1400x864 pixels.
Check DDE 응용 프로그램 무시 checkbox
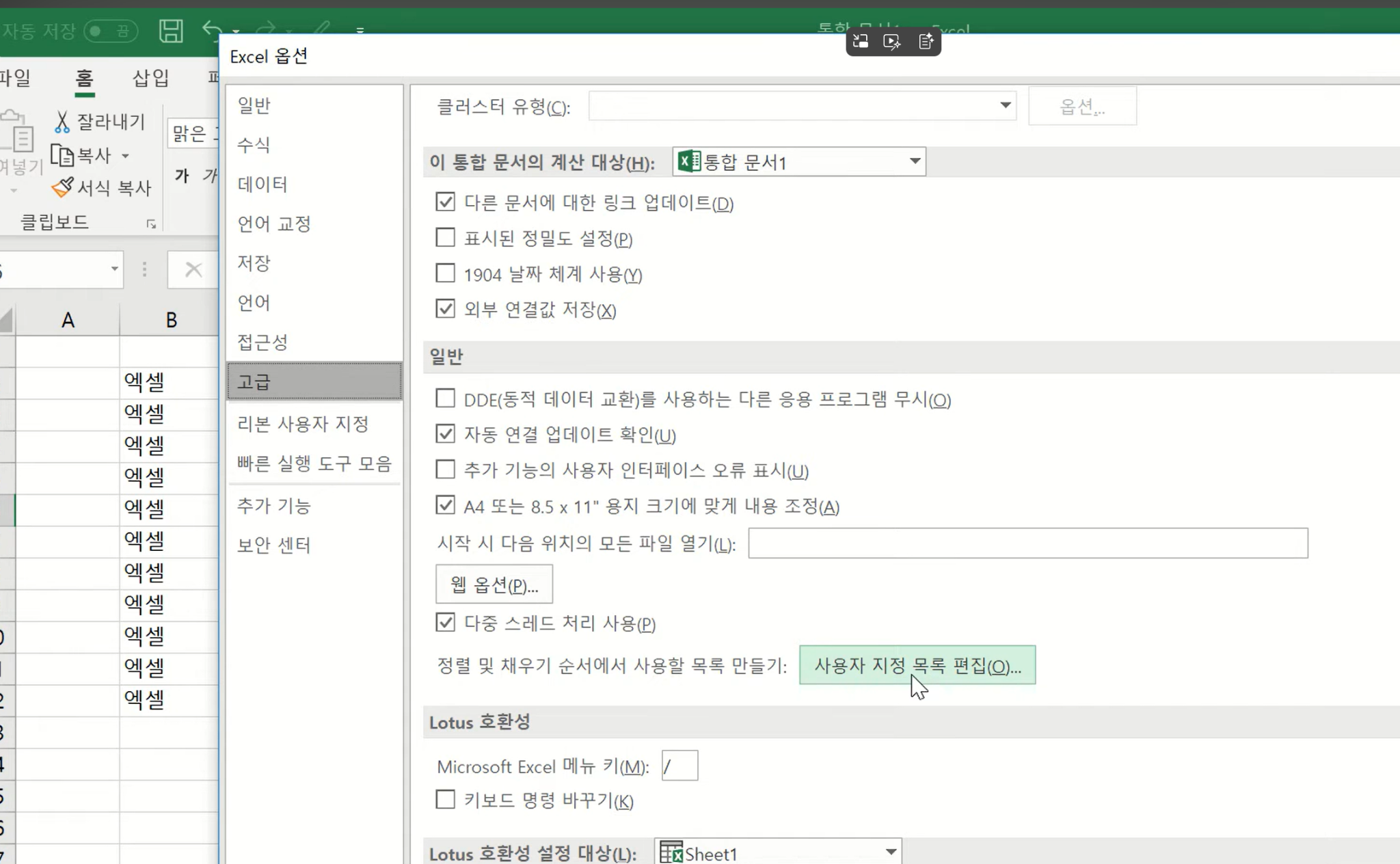pos(445,399)
